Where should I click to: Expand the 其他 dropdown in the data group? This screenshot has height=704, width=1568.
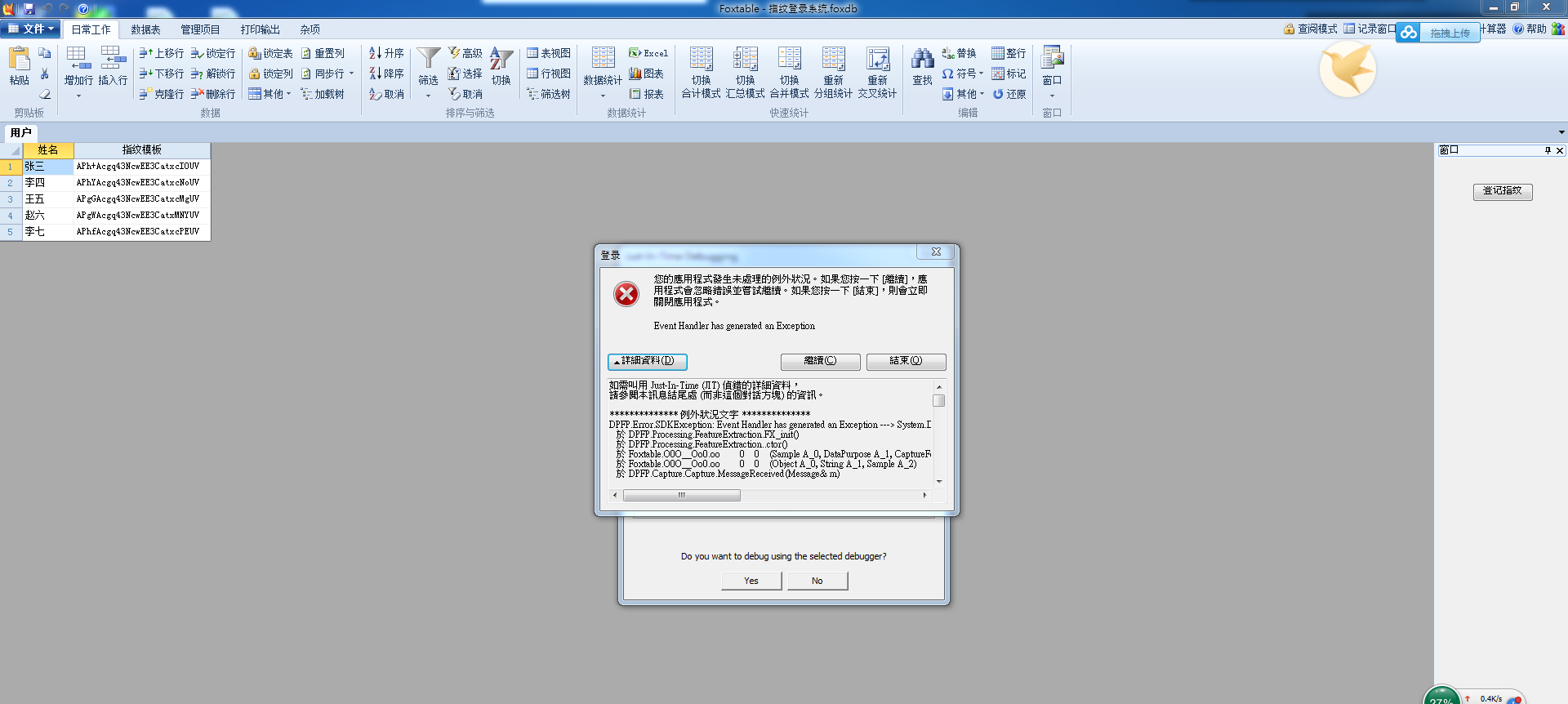(x=269, y=94)
